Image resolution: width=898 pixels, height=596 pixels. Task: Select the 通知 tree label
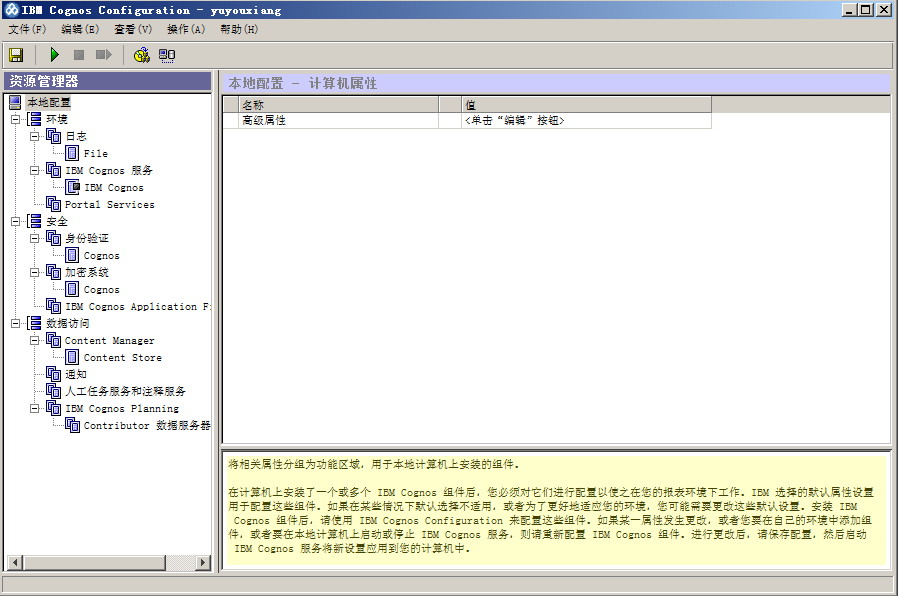coord(76,374)
